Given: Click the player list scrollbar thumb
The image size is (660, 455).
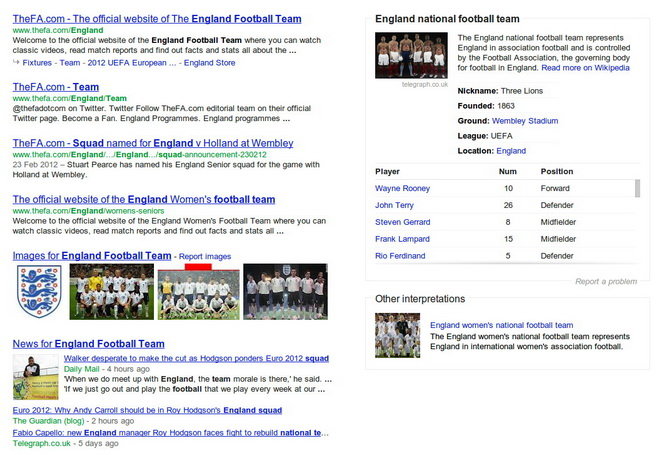Looking at the screenshot, I should point(638,188).
